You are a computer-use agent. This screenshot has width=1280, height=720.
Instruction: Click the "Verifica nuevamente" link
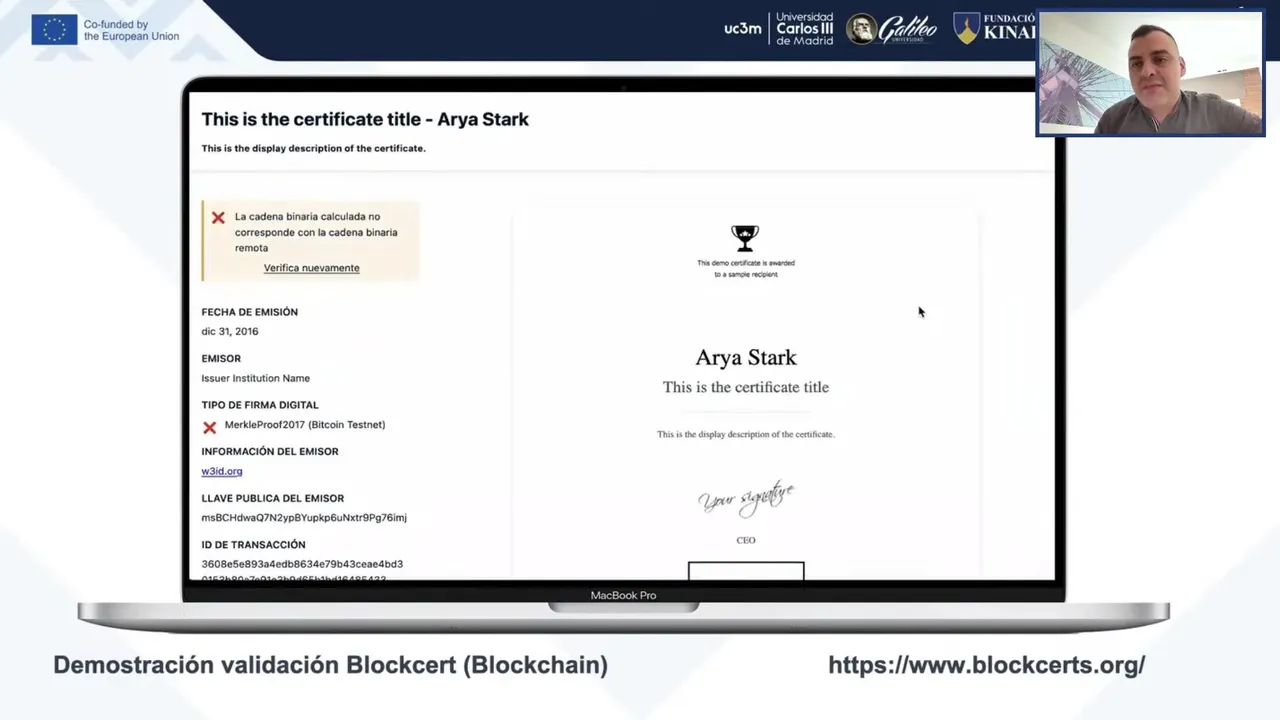click(x=311, y=268)
